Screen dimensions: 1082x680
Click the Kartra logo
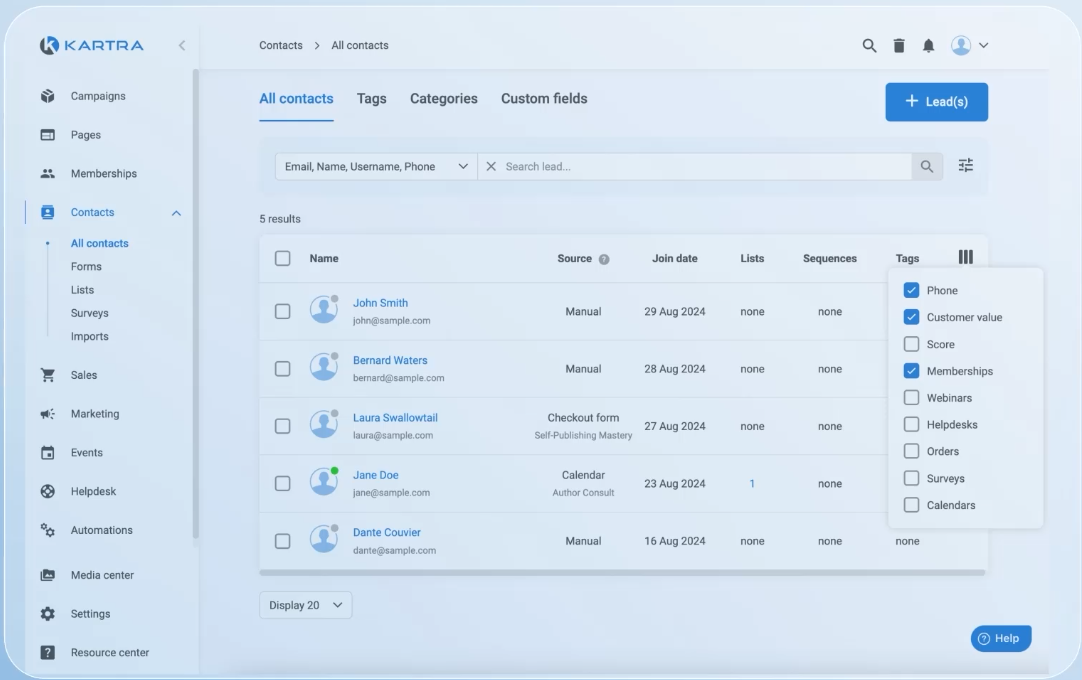91,46
